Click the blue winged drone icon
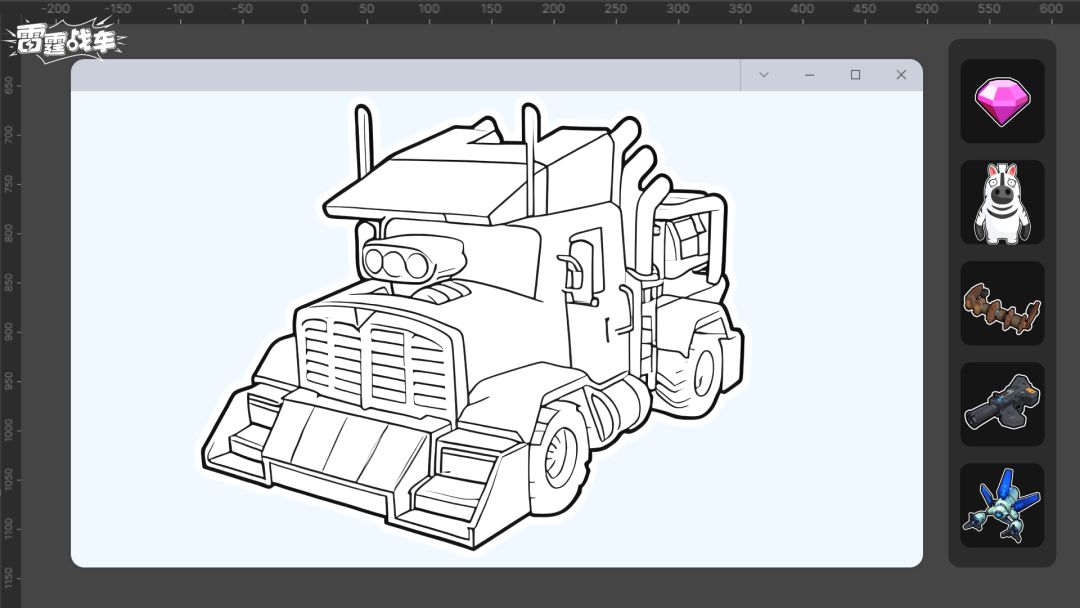The image size is (1080, 608). point(1002,506)
